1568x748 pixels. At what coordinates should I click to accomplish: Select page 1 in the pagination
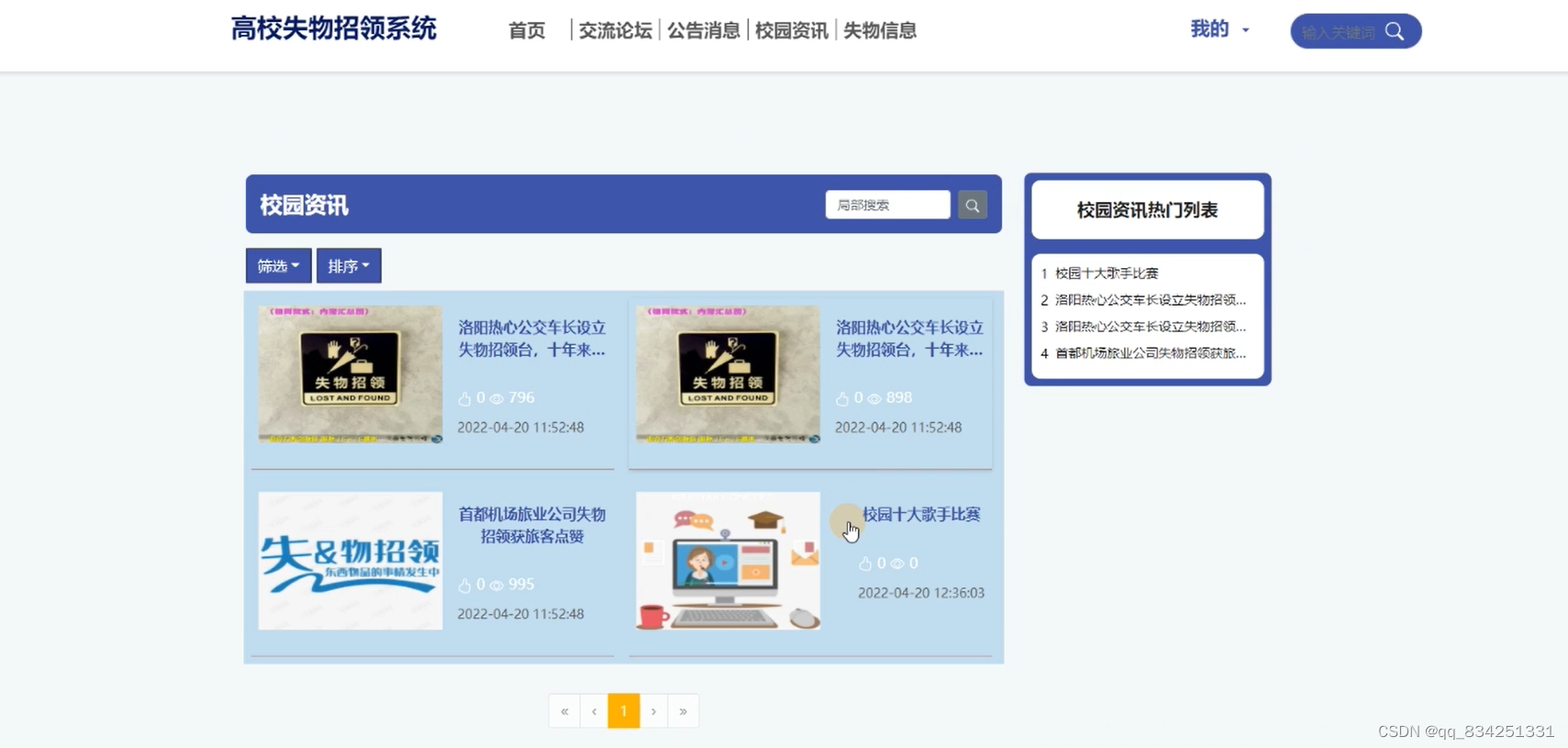point(624,711)
